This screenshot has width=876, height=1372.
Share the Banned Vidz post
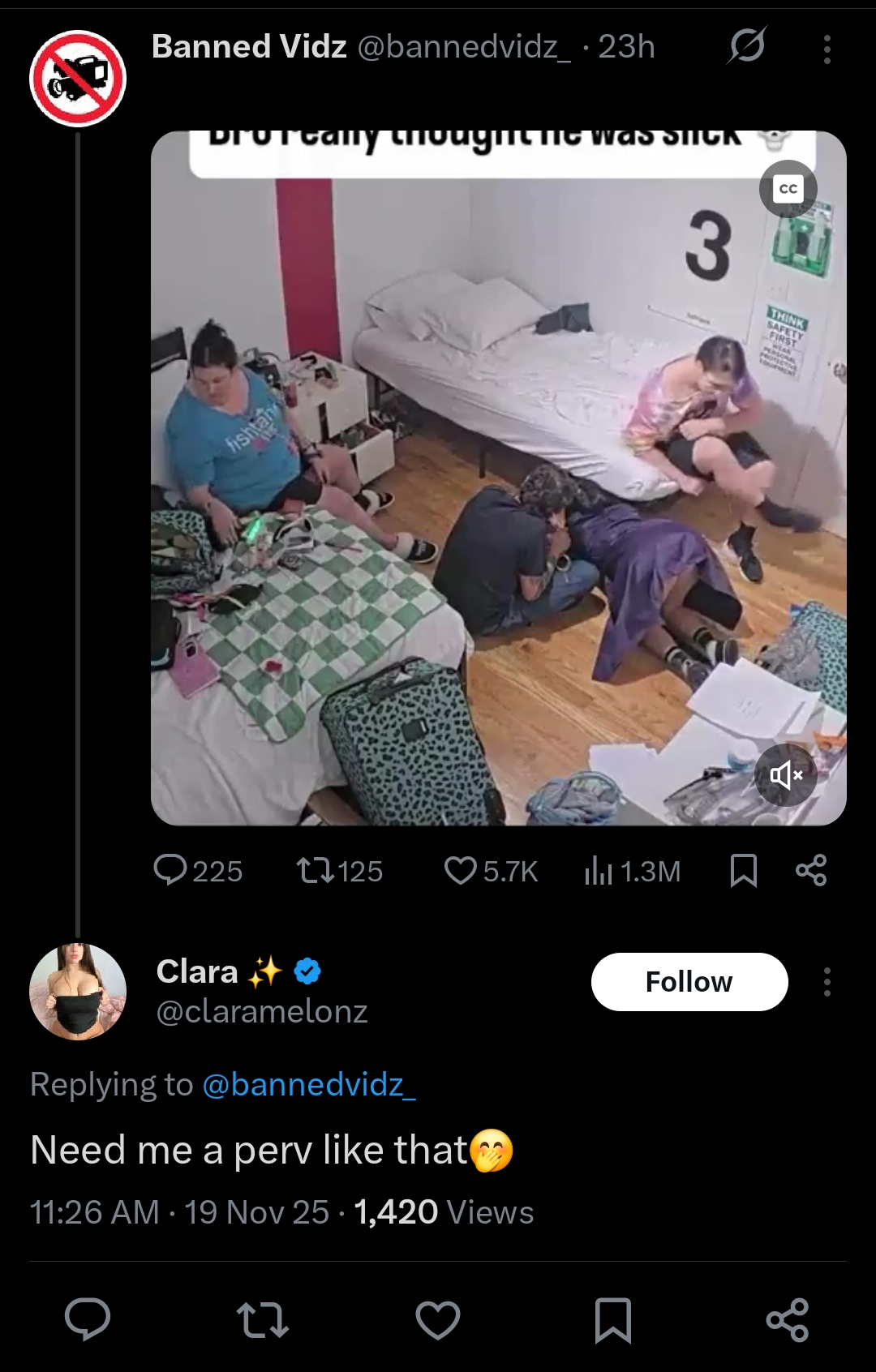point(811,870)
